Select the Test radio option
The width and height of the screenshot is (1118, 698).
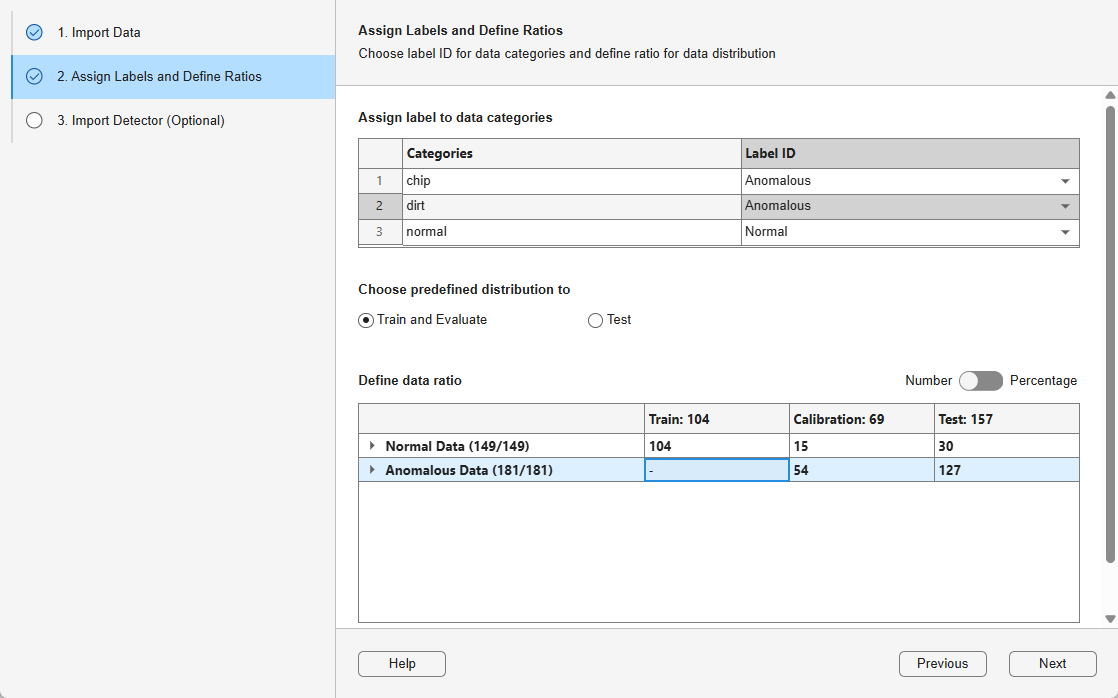[595, 321]
